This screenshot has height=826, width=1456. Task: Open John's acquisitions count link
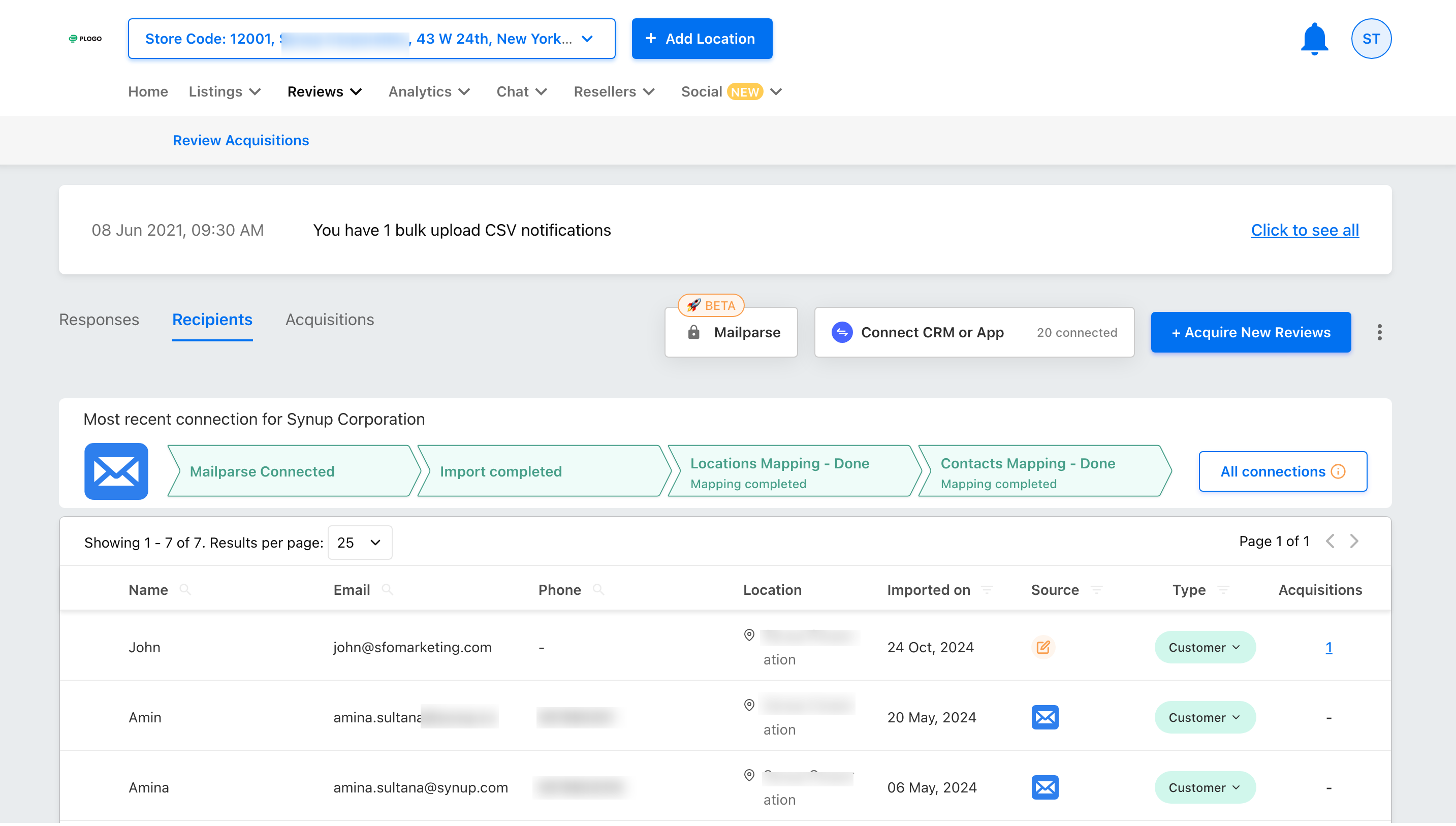tap(1328, 647)
